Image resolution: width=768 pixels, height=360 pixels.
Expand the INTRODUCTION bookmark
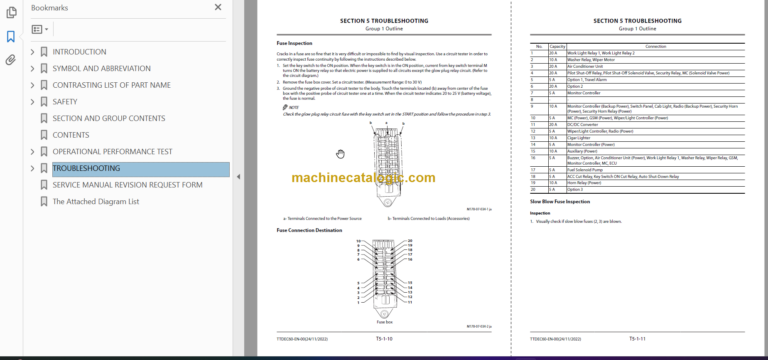coord(32,52)
